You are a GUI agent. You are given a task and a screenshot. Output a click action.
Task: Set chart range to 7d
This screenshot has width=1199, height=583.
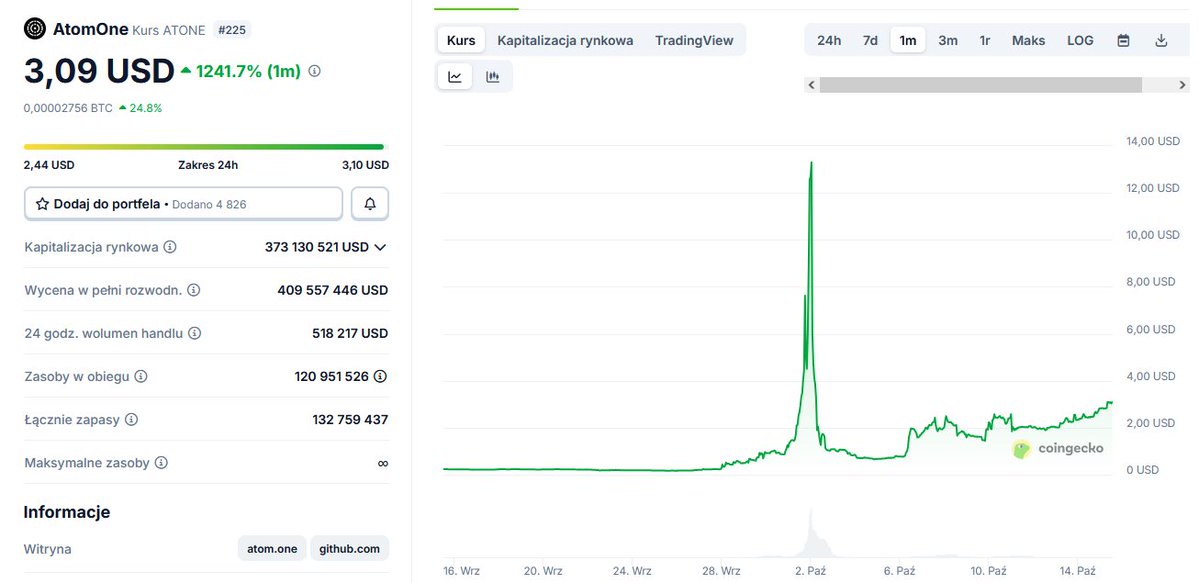point(870,41)
